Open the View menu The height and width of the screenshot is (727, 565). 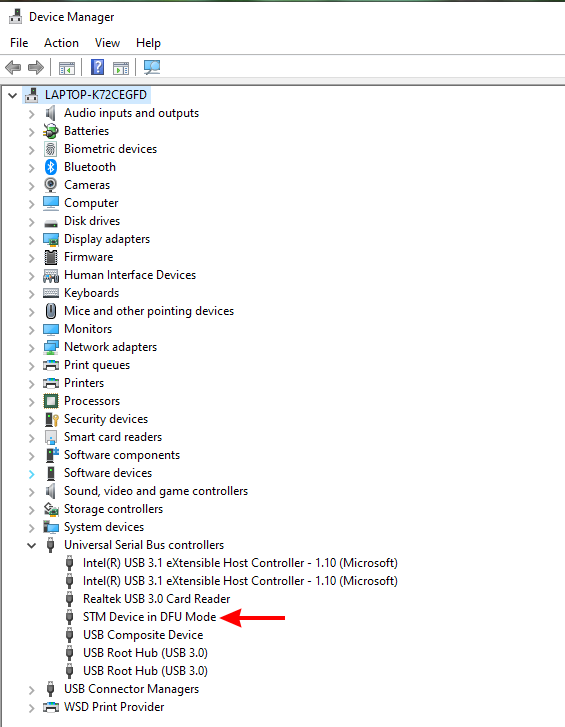[x=107, y=43]
